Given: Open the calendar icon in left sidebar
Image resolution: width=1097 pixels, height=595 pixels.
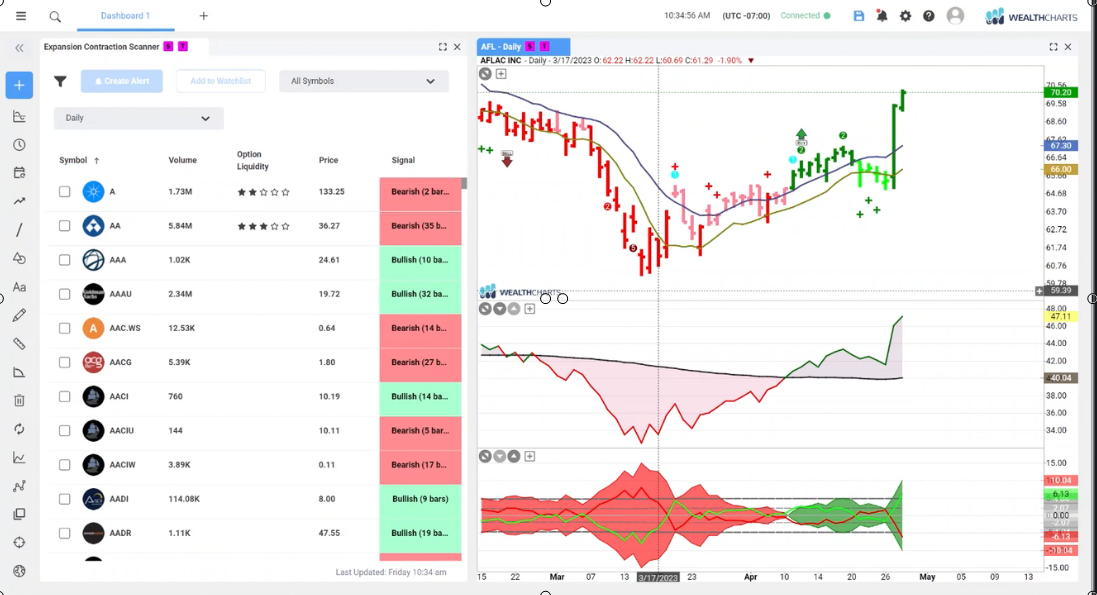Looking at the screenshot, I should click(19, 173).
